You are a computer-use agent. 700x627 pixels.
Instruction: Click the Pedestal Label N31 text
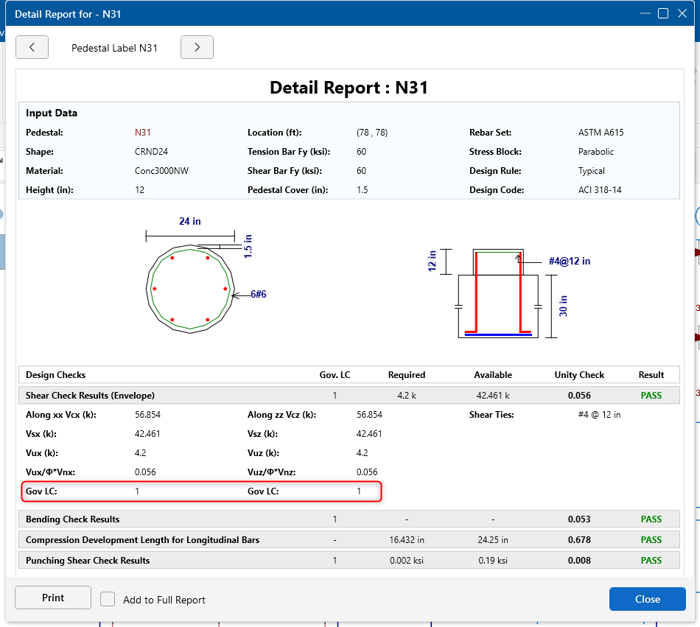coord(114,48)
